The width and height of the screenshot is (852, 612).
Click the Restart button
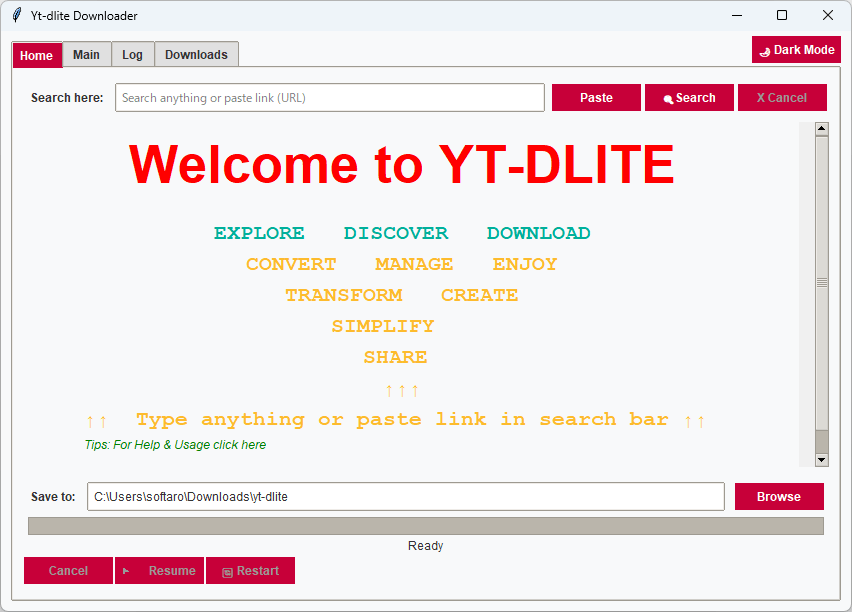250,571
